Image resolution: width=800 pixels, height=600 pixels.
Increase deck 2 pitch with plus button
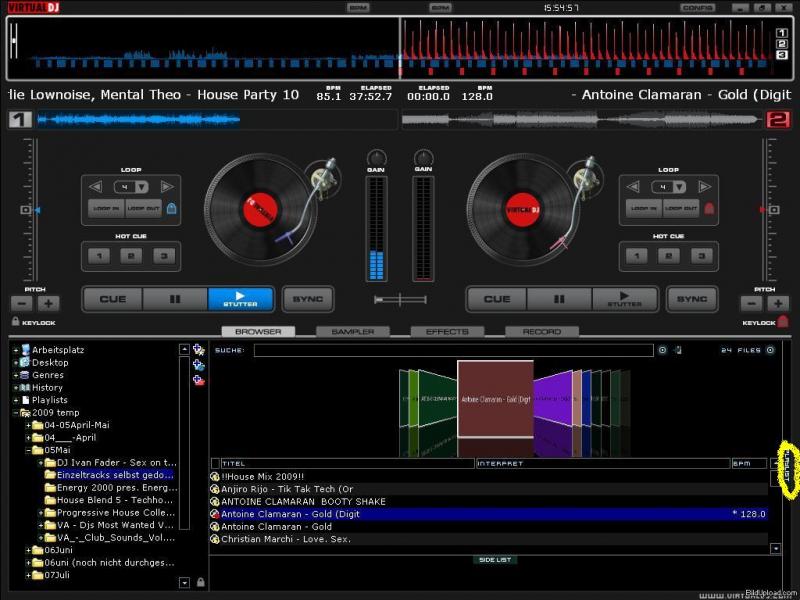779,304
